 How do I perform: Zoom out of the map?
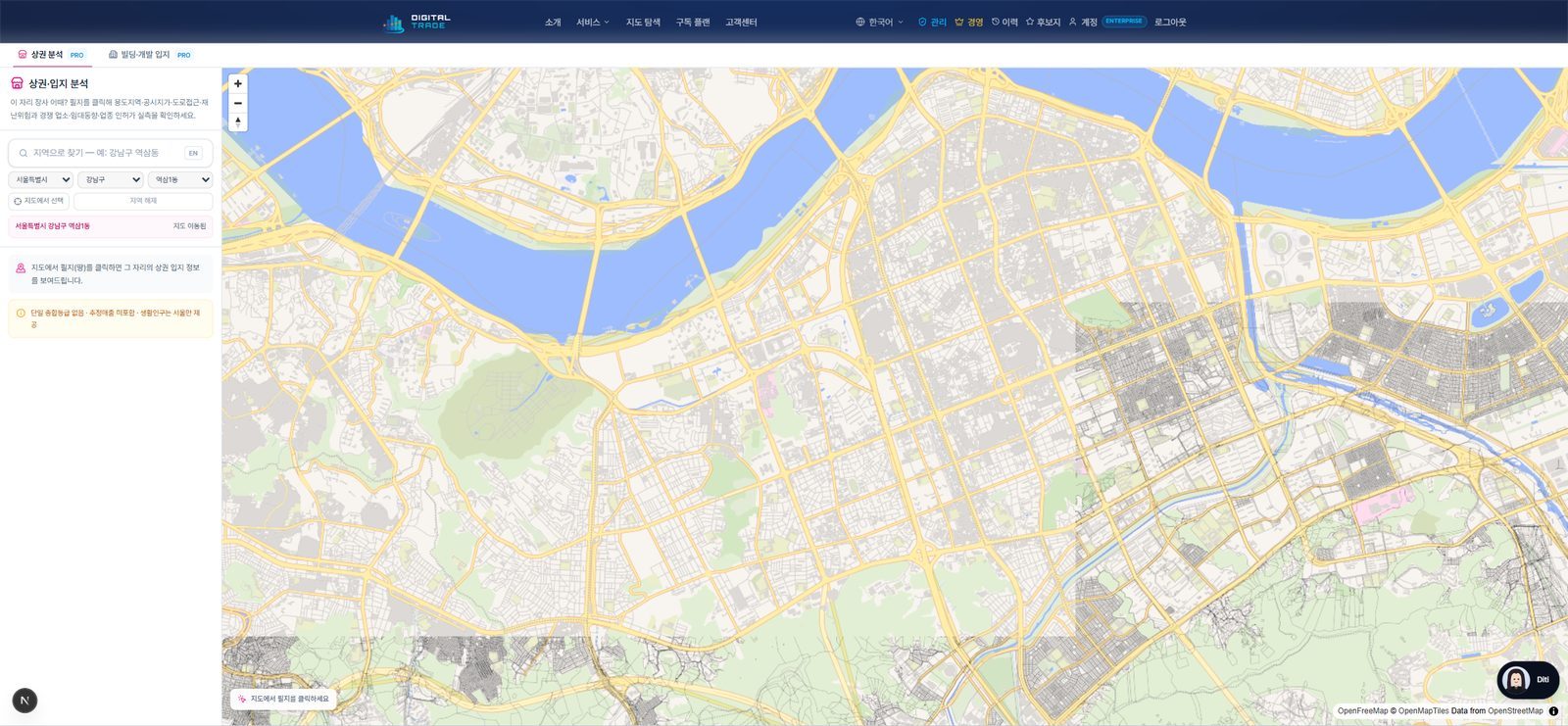tap(237, 103)
